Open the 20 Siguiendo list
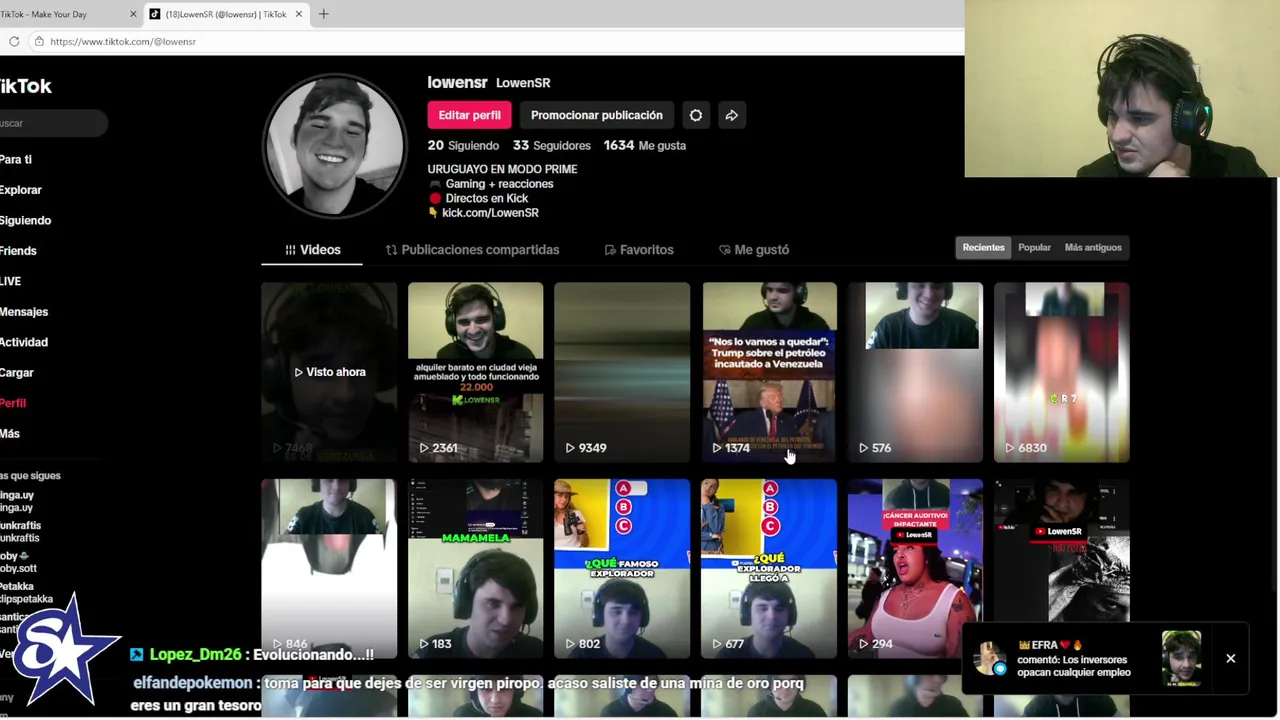The width and height of the screenshot is (1280, 720). [x=463, y=145]
